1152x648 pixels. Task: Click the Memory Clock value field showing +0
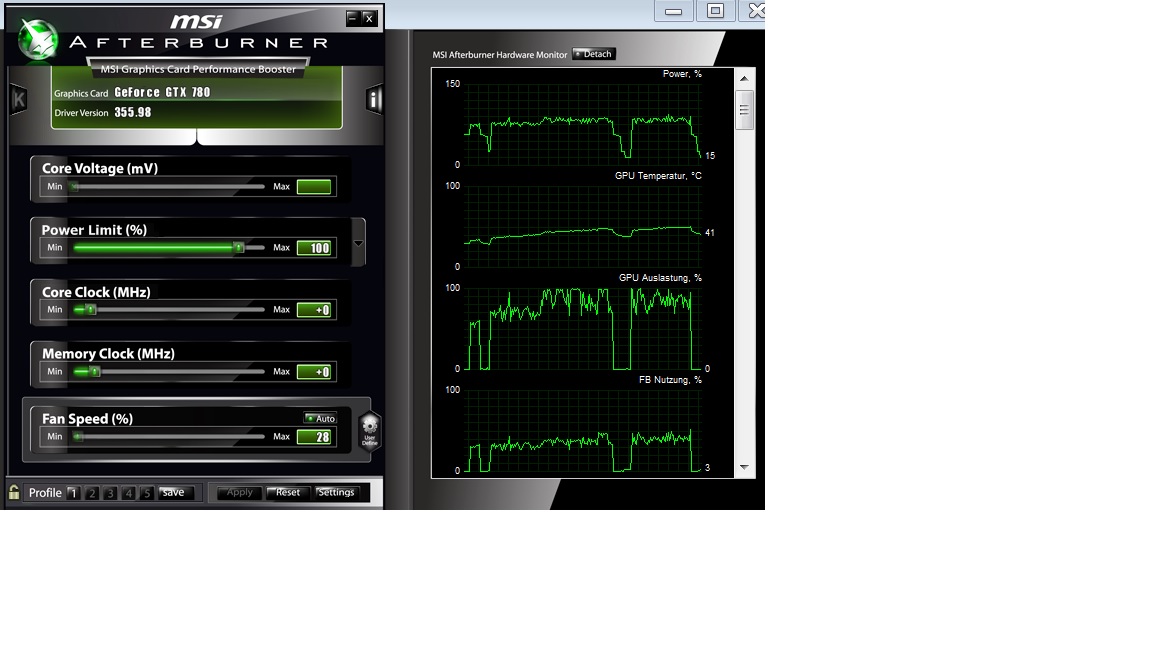[x=314, y=371]
